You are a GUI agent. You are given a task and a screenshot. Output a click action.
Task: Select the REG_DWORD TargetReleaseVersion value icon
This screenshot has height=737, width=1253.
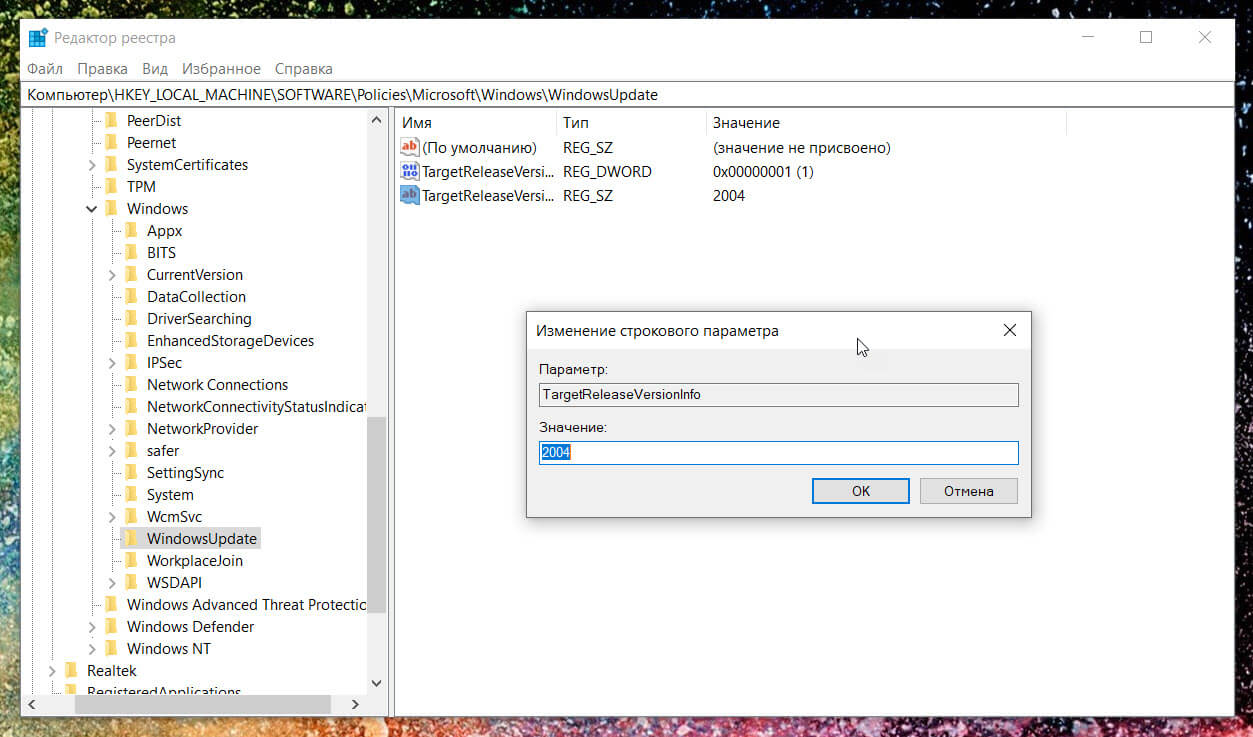(x=410, y=171)
